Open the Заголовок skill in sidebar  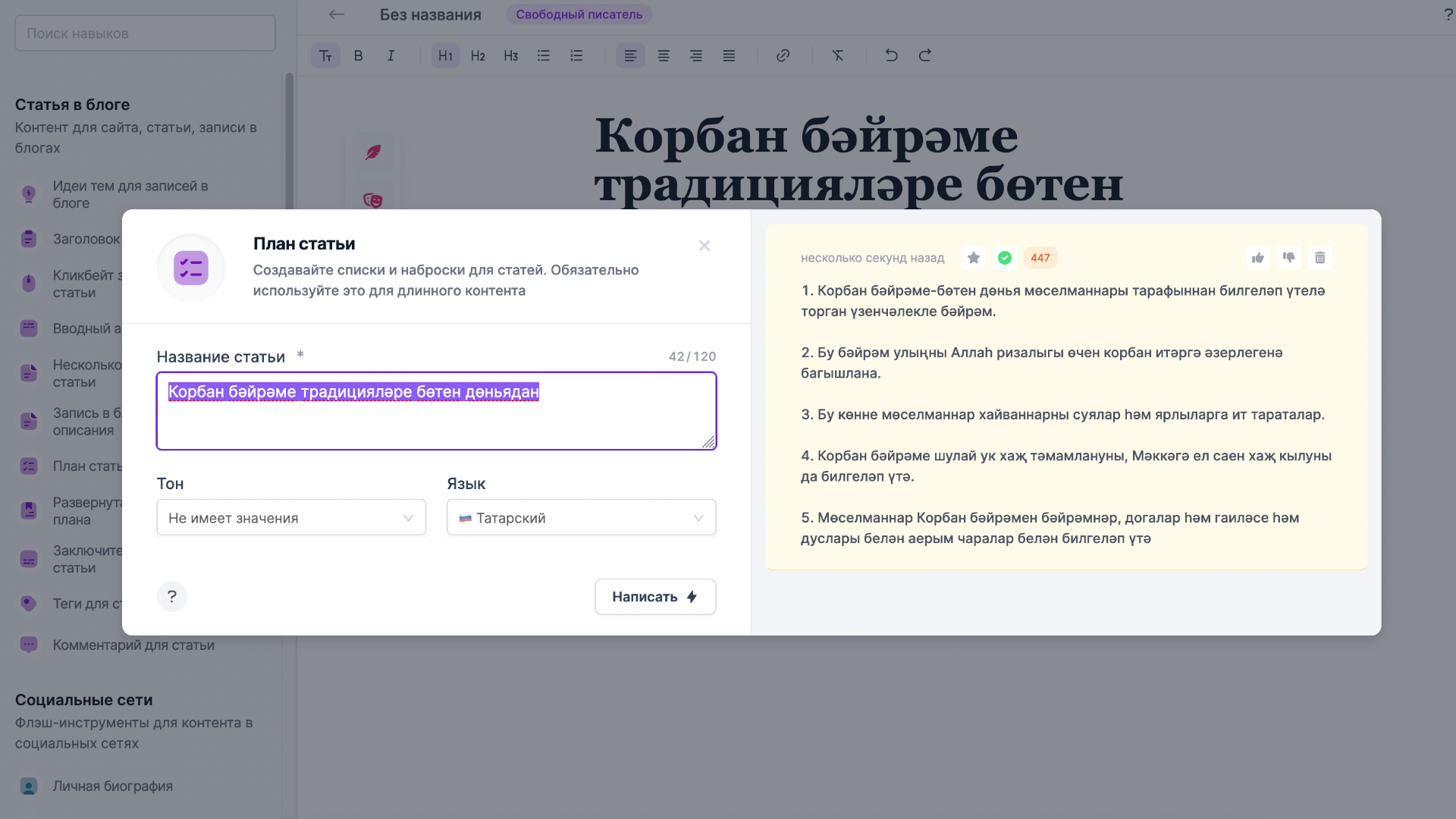(x=71, y=239)
